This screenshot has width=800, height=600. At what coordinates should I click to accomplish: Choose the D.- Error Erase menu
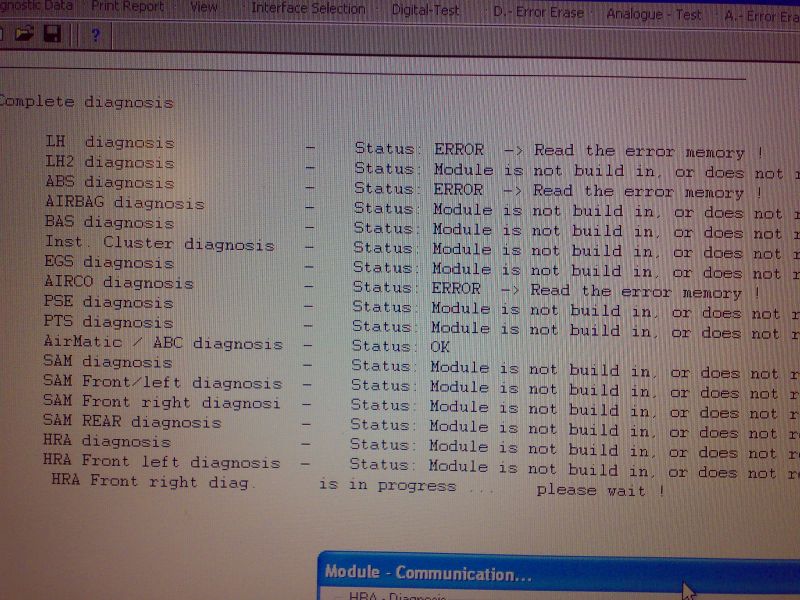[x=540, y=13]
